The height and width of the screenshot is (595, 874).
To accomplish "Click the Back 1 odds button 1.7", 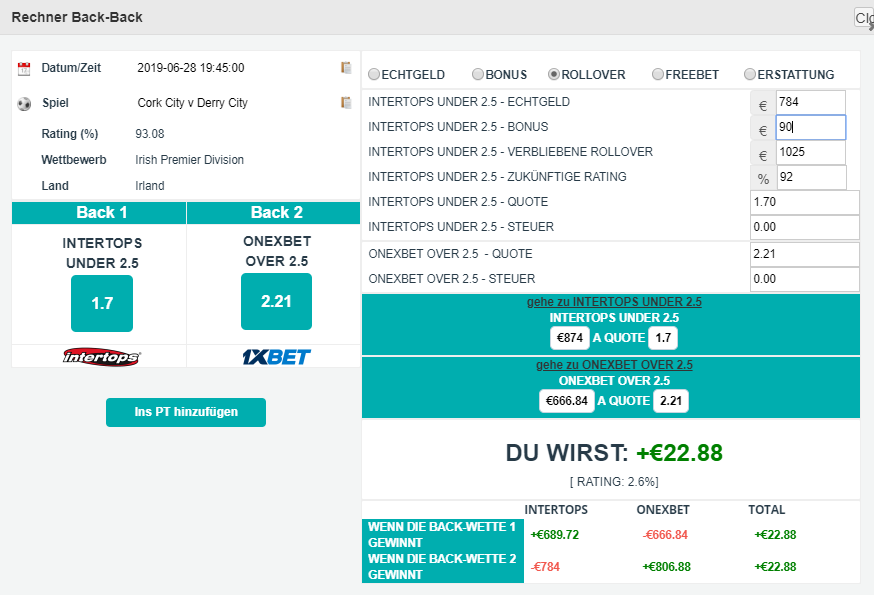I will 102,303.
